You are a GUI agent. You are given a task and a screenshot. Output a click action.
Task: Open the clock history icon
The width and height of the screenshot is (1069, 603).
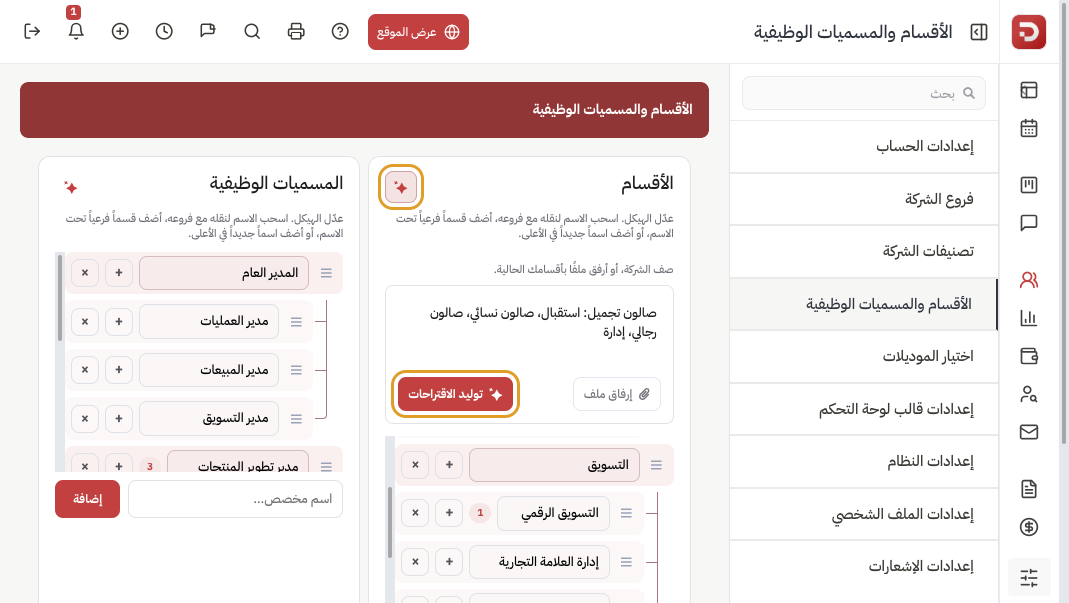point(164,31)
